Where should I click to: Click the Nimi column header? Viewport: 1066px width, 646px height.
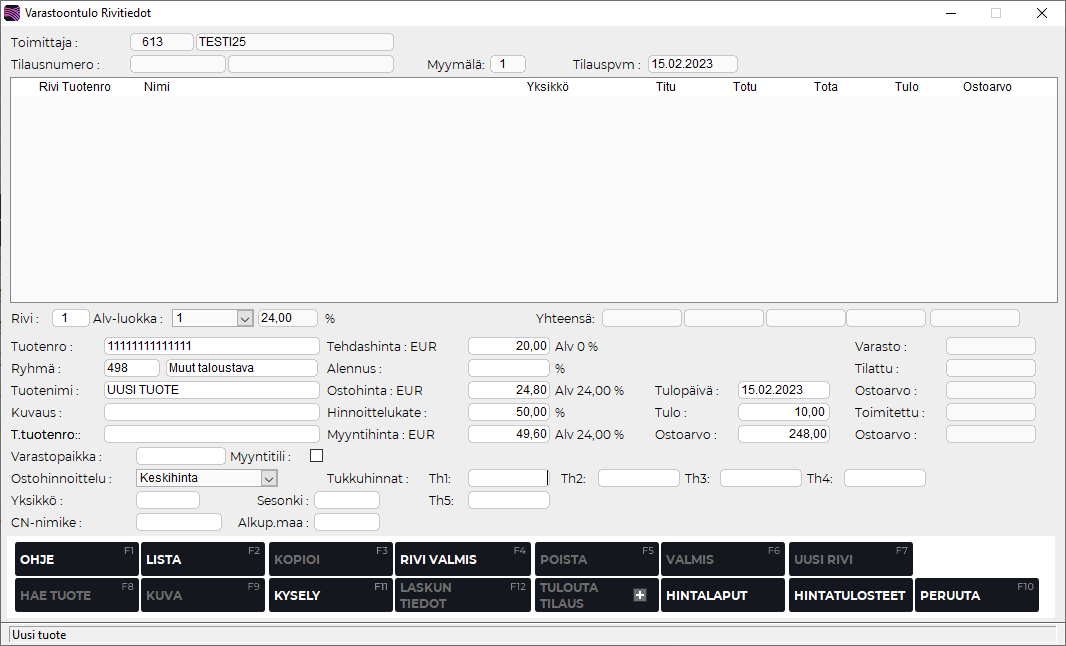click(157, 87)
